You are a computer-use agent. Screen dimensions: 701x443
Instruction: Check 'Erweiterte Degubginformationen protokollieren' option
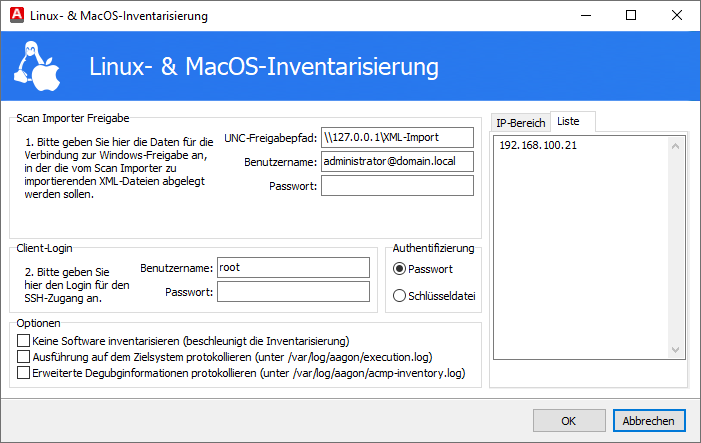click(x=24, y=373)
